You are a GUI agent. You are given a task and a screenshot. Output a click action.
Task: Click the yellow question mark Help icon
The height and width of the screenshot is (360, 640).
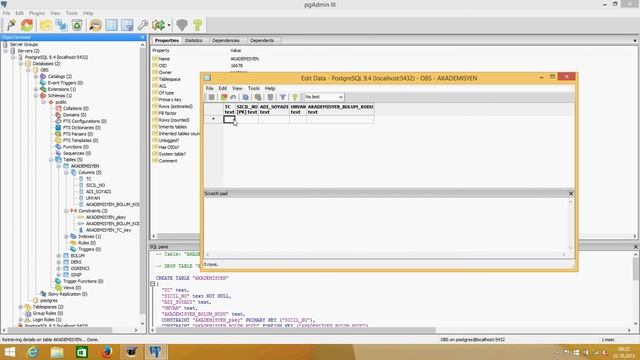point(198,25)
